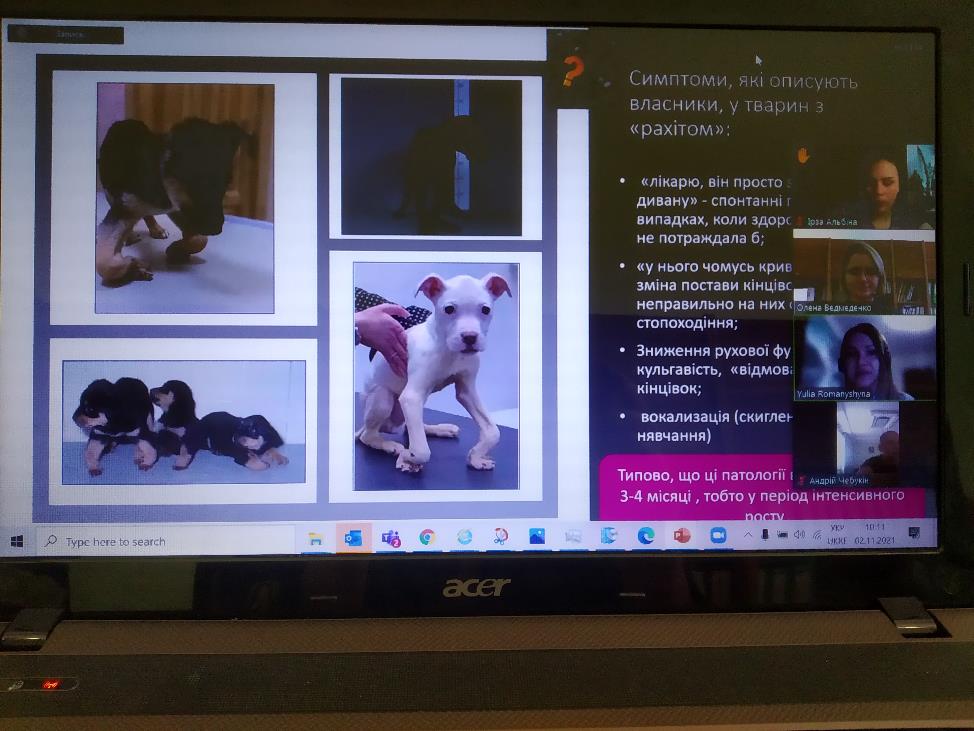Viewport: 974px width, 731px height.
Task: Switch to Outlook on the taskbar
Action: [x=353, y=538]
